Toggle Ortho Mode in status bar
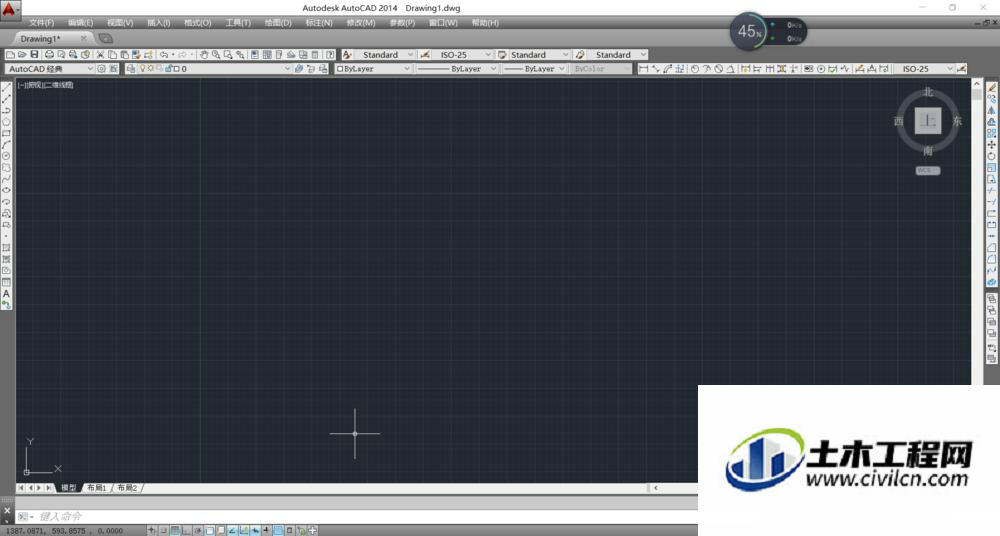Image resolution: width=1000 pixels, height=536 pixels. pos(186,530)
